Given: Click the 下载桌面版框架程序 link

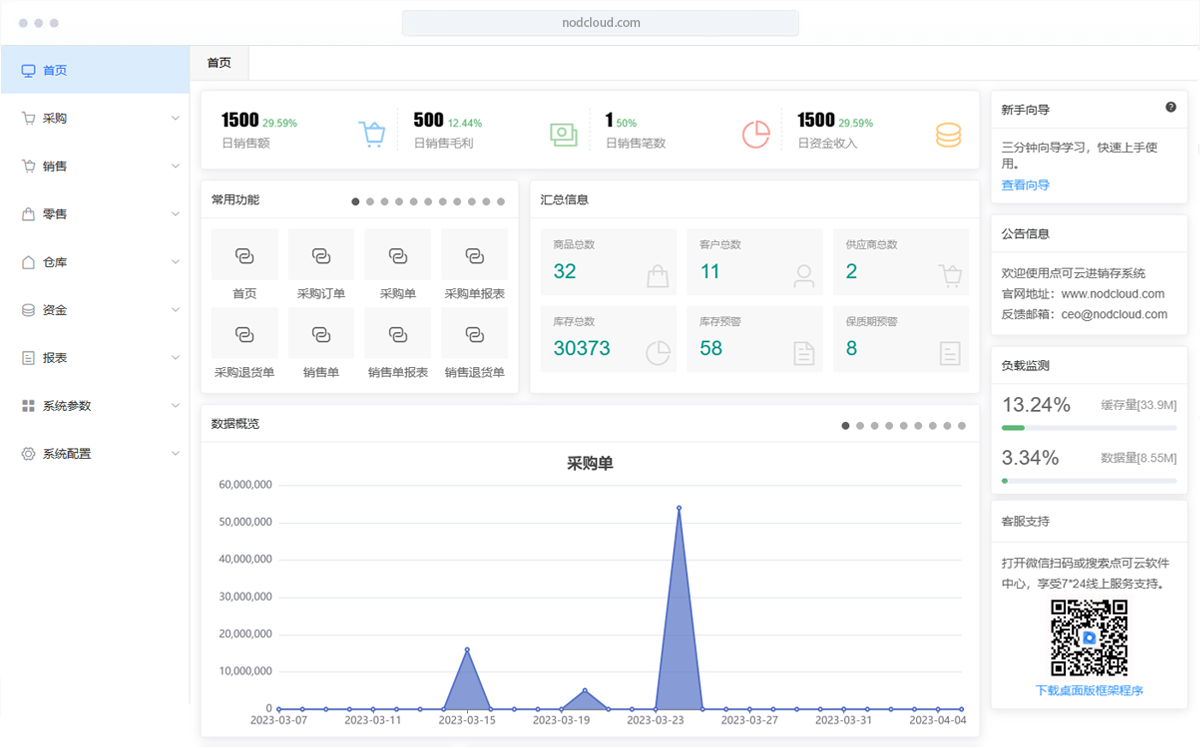Looking at the screenshot, I should pos(1089,690).
